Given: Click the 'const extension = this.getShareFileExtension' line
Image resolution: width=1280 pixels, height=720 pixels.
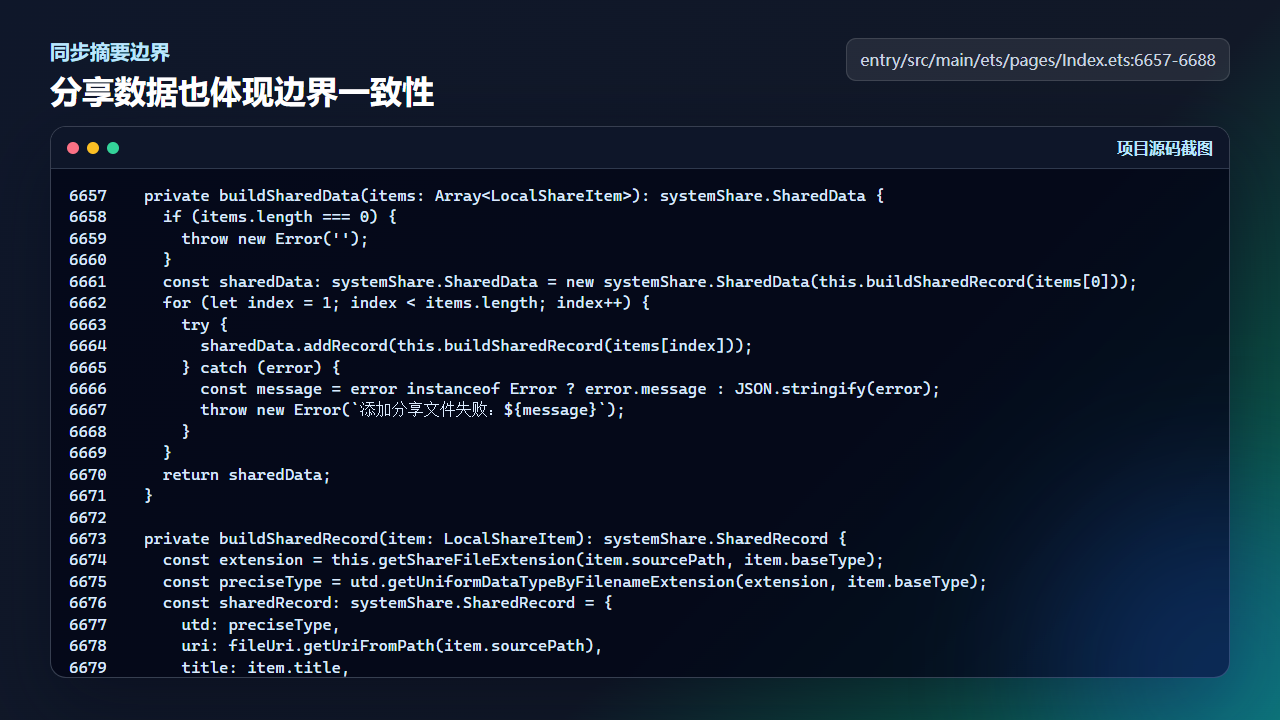Looking at the screenshot, I should [523, 560].
